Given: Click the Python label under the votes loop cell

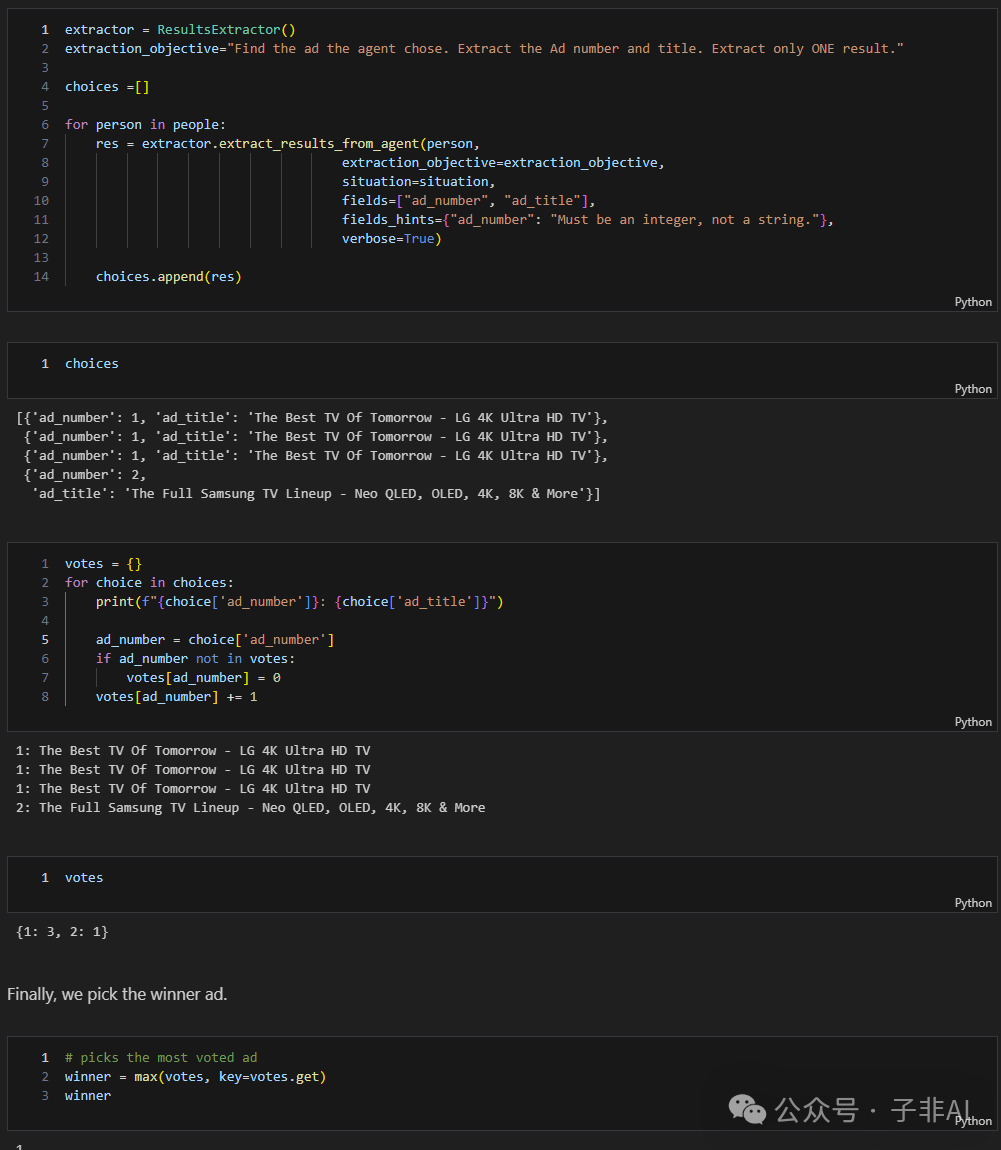Looking at the screenshot, I should (x=973, y=722).
